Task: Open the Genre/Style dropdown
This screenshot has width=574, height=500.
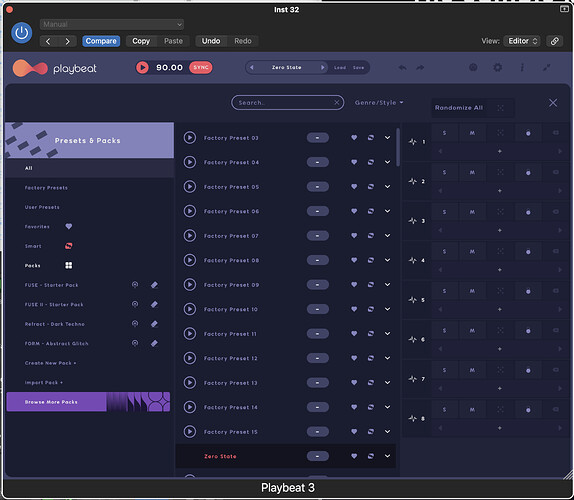Action: (379, 102)
